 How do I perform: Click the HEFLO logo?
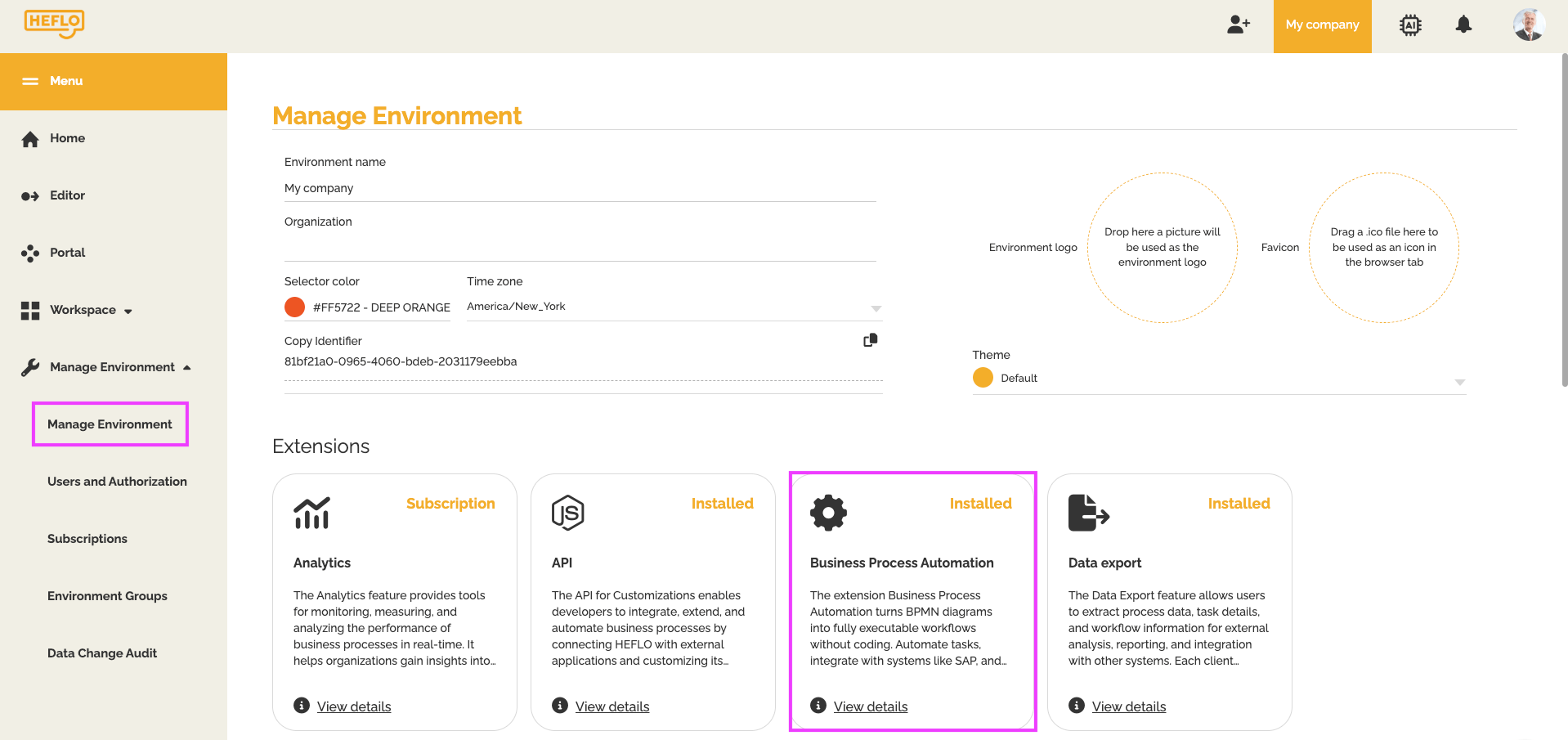point(54,24)
